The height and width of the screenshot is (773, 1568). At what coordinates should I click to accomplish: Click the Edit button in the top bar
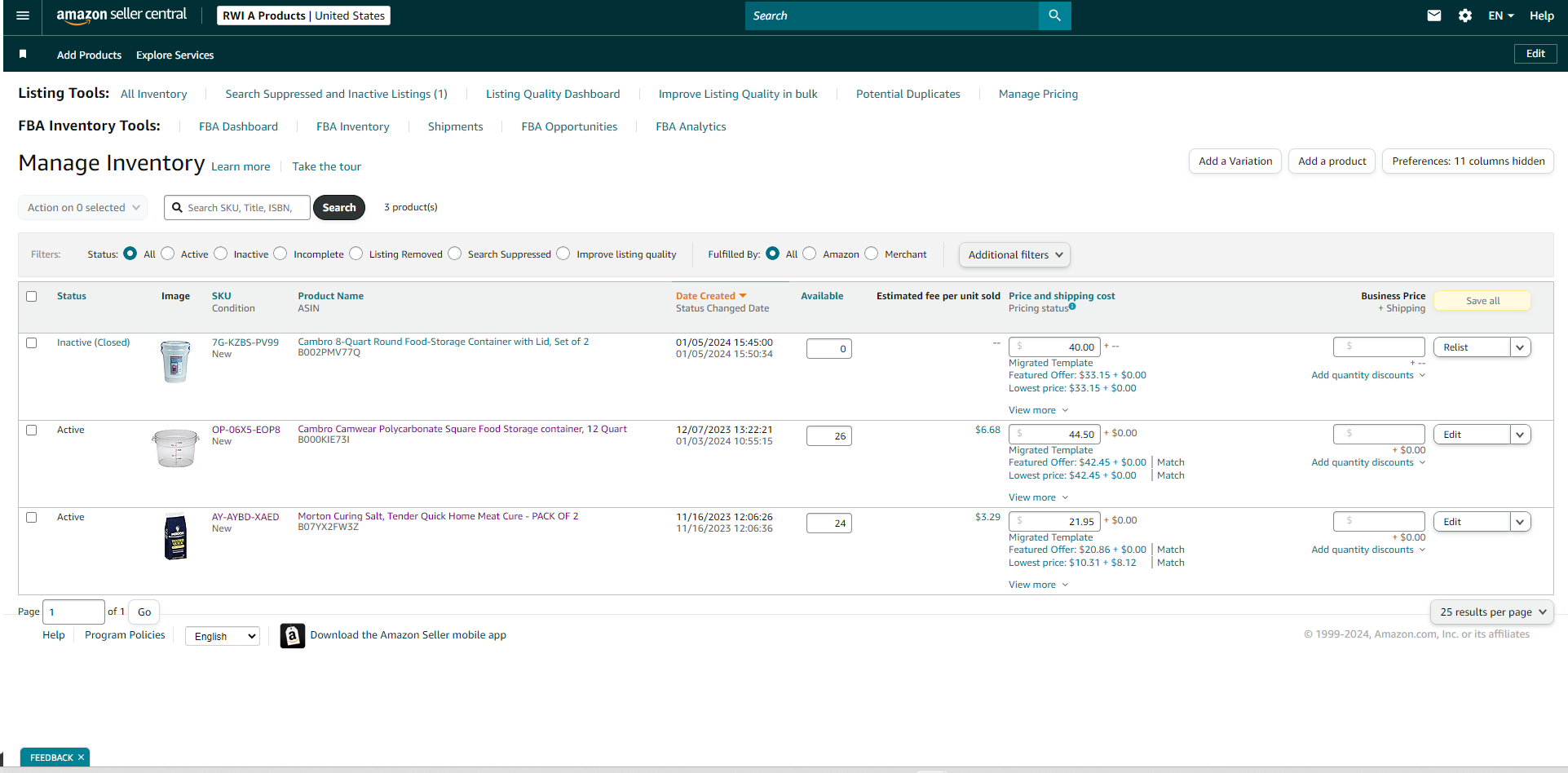[x=1536, y=54]
